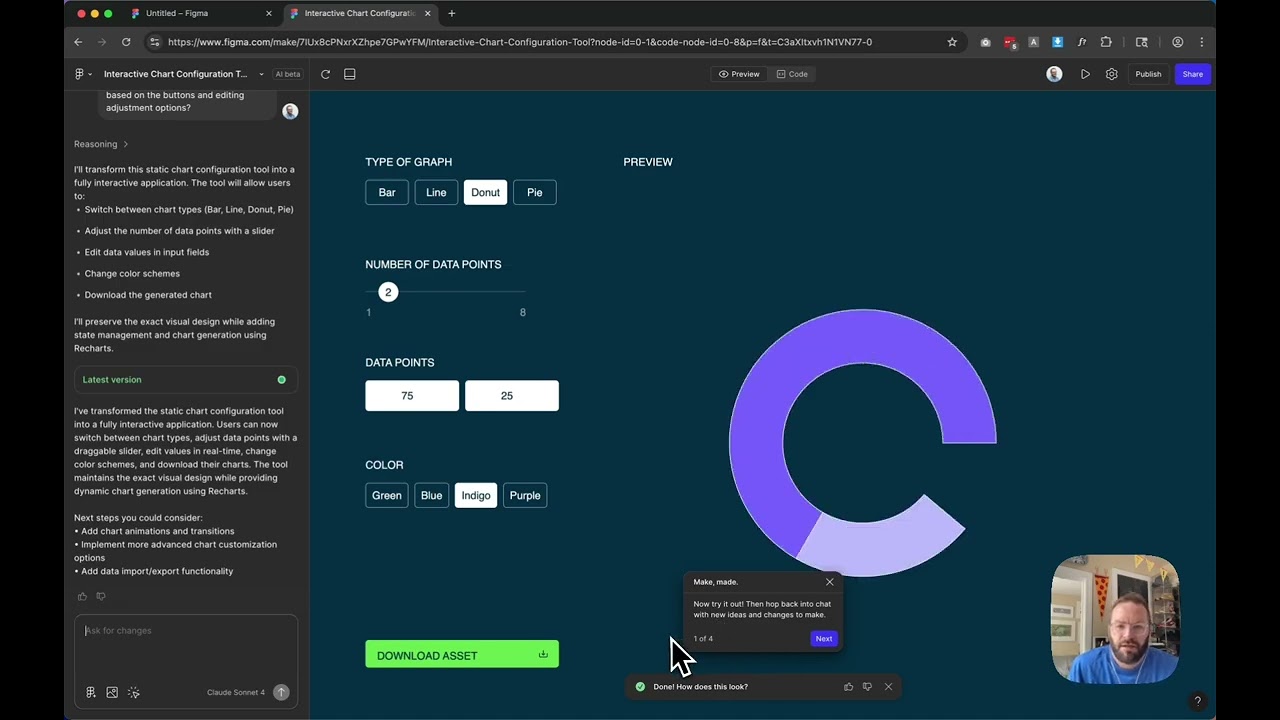
Task: Click the data points slider handle
Action: pos(388,292)
